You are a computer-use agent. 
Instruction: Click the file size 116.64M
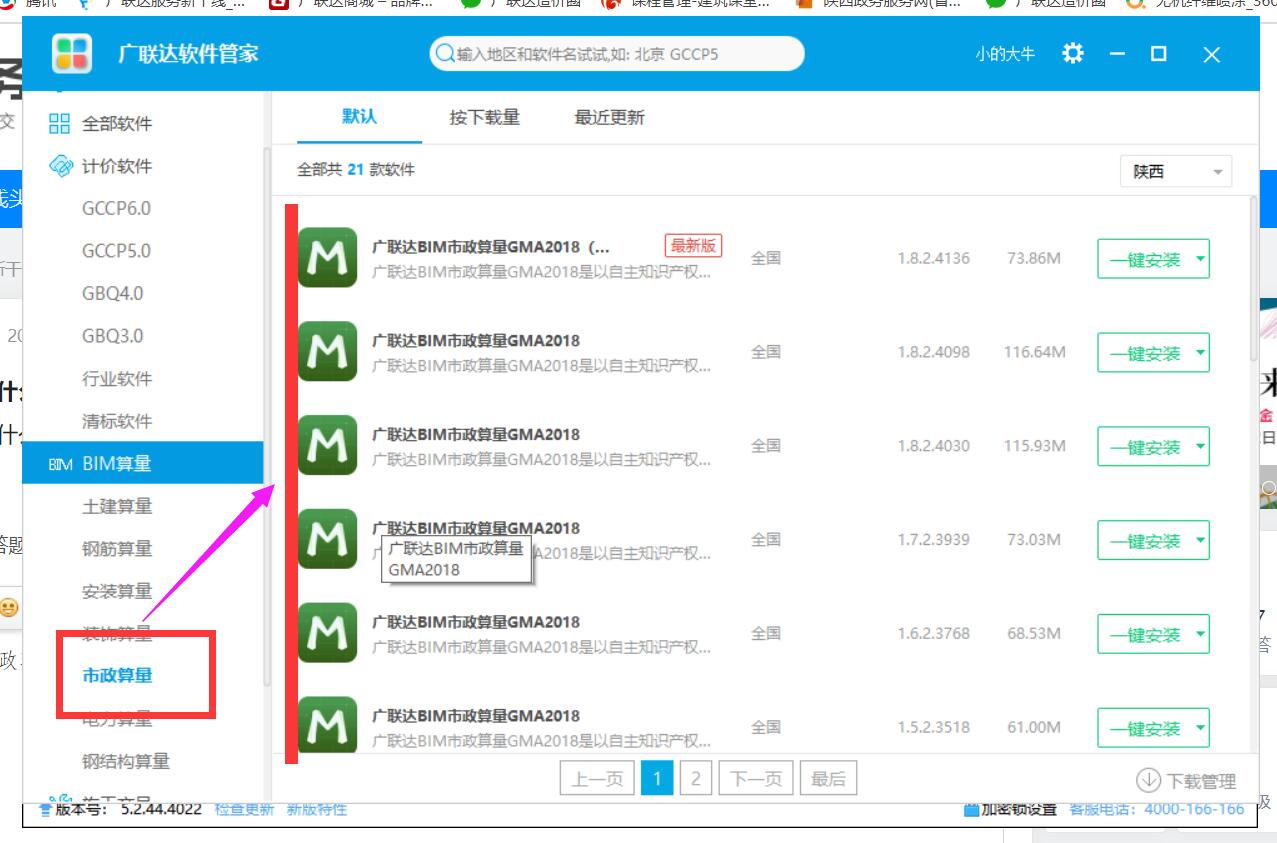[1034, 352]
